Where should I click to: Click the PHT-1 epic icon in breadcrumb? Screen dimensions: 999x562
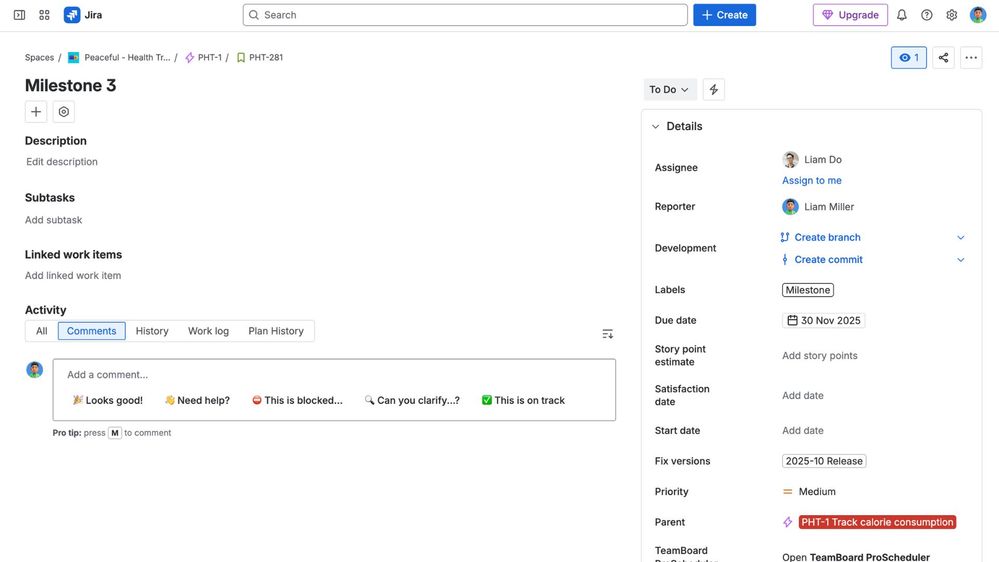189,57
